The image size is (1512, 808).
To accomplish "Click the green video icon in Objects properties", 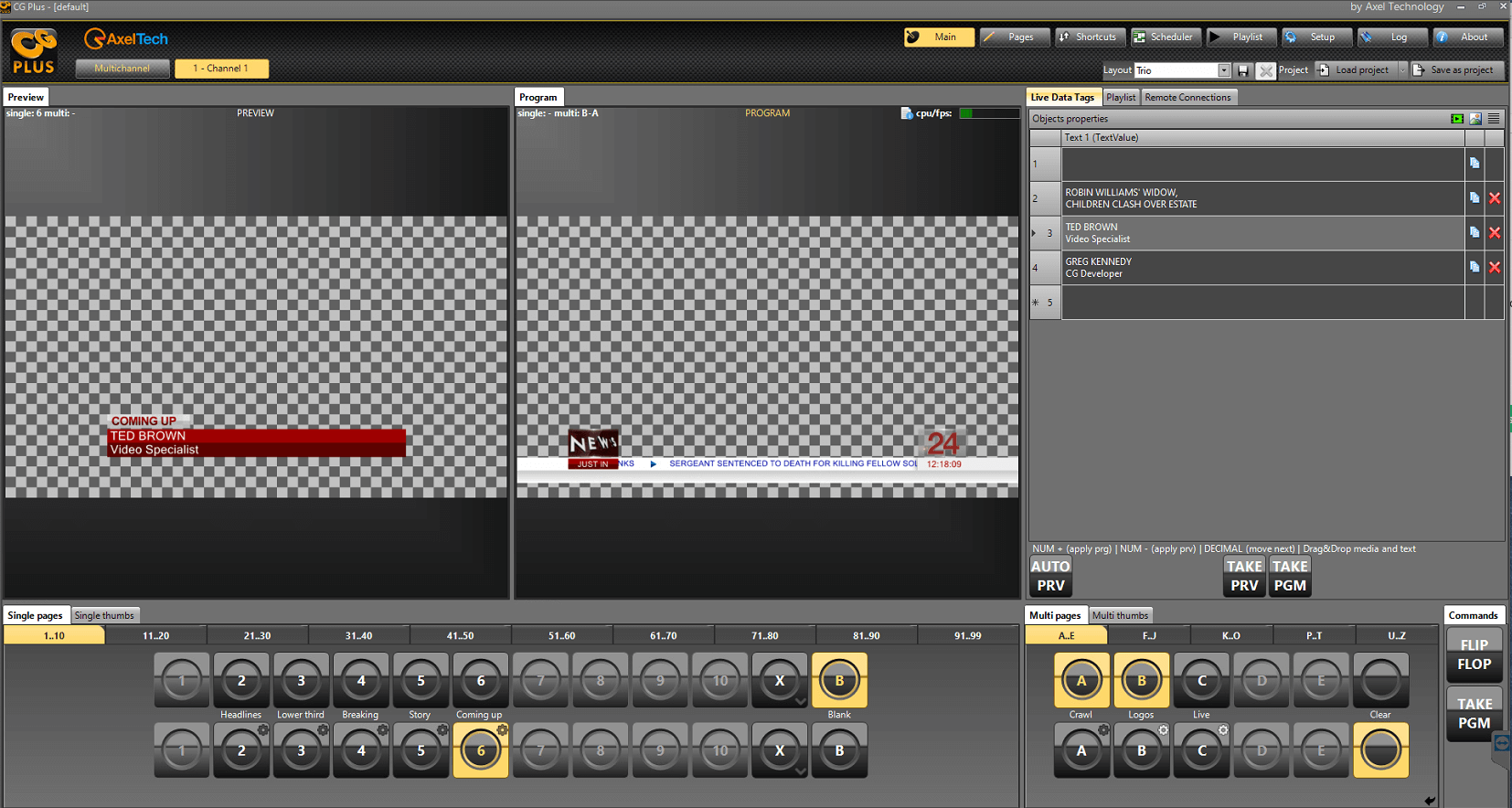I will tap(1457, 119).
